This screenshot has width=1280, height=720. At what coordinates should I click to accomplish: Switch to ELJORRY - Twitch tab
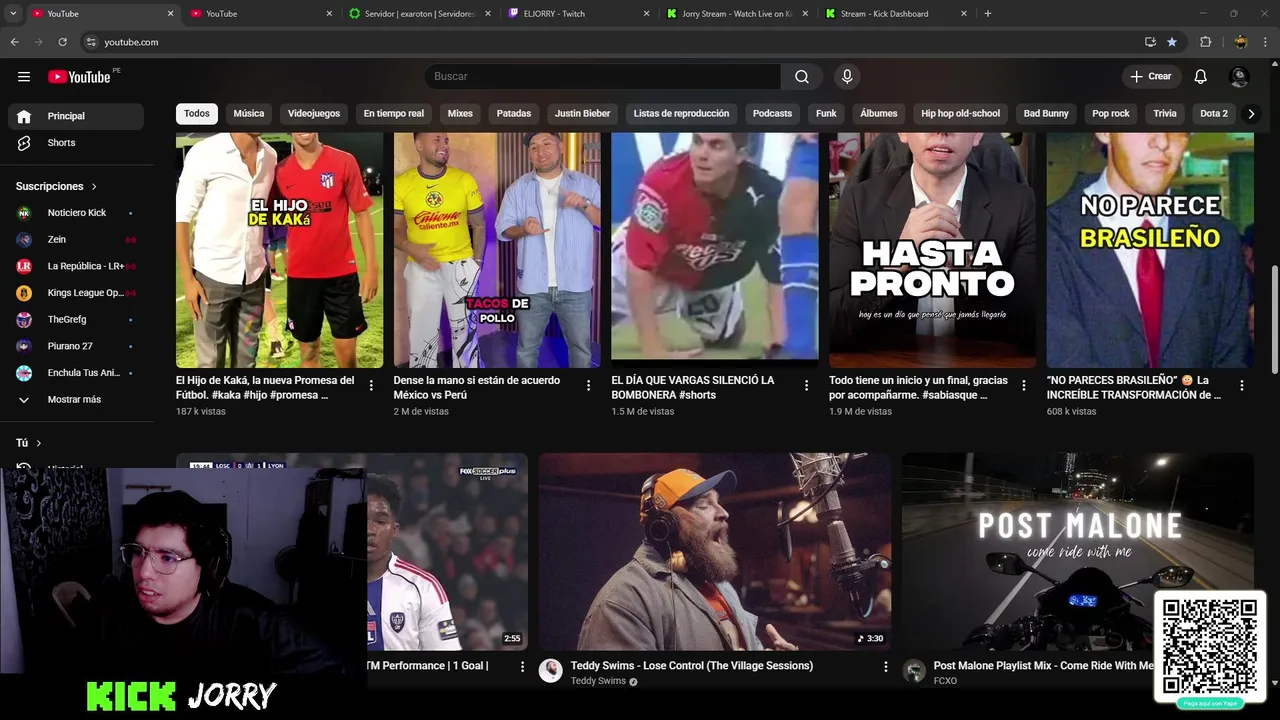(x=579, y=14)
